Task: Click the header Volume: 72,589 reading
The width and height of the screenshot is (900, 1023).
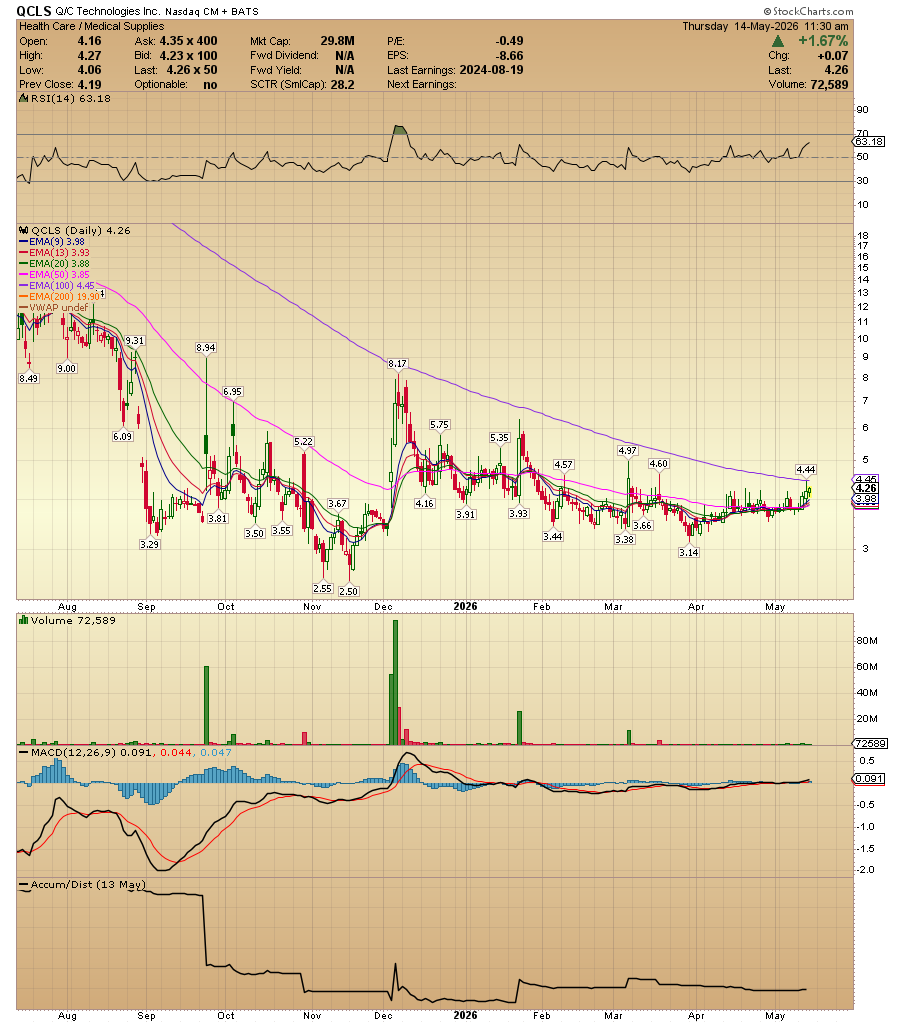Action: pos(808,85)
